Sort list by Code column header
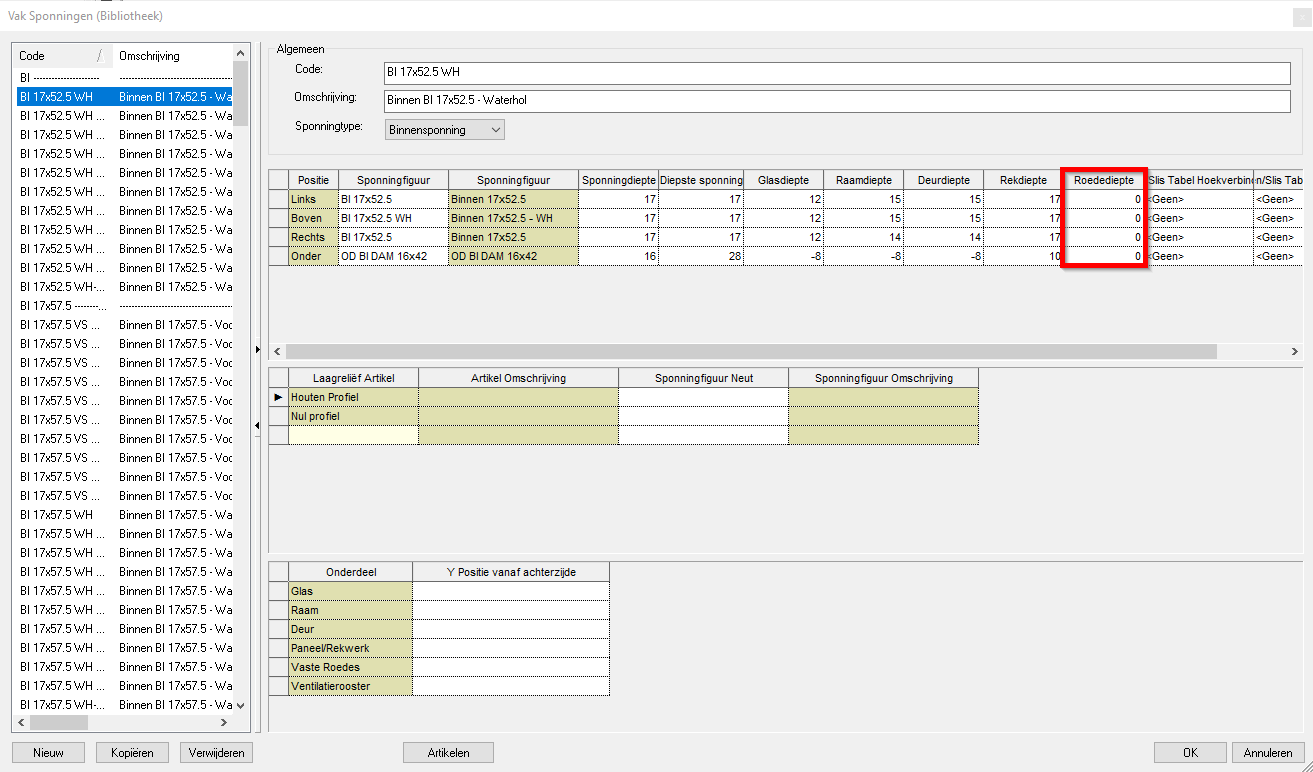 click(60, 56)
